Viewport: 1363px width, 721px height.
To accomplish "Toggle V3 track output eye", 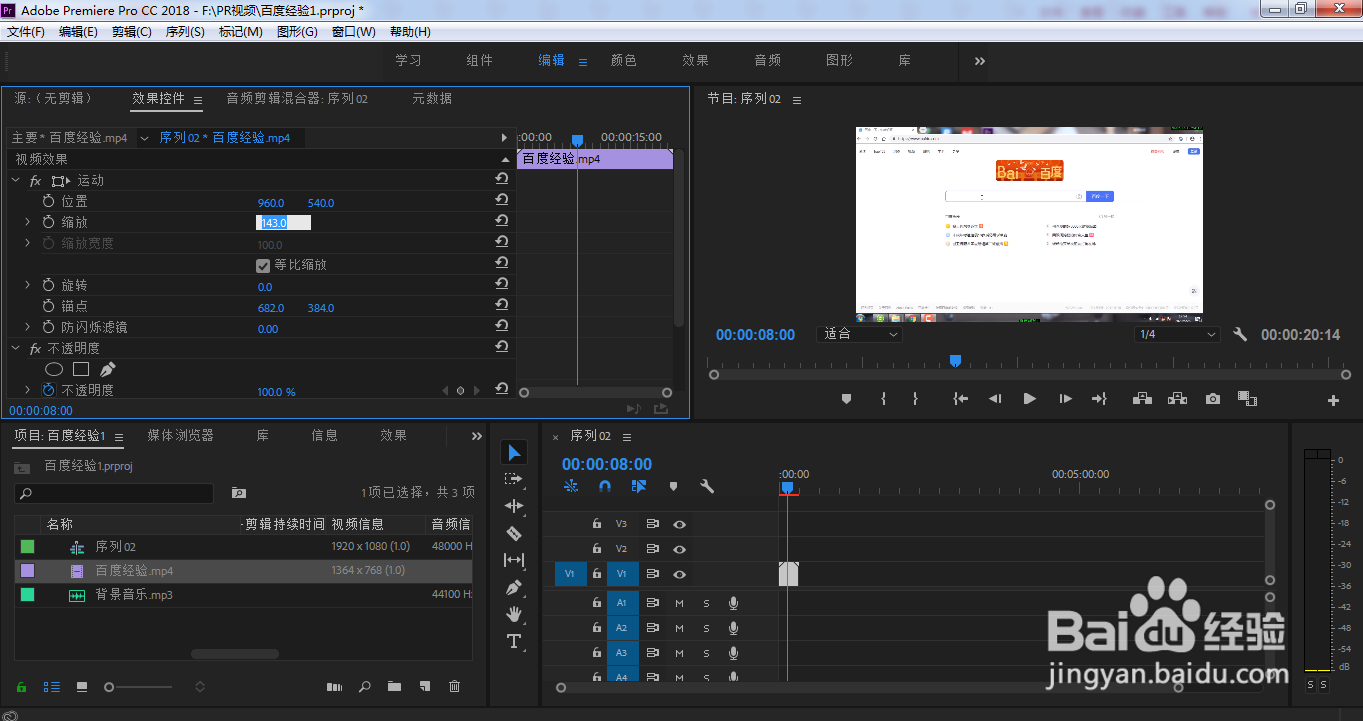I will 679,523.
